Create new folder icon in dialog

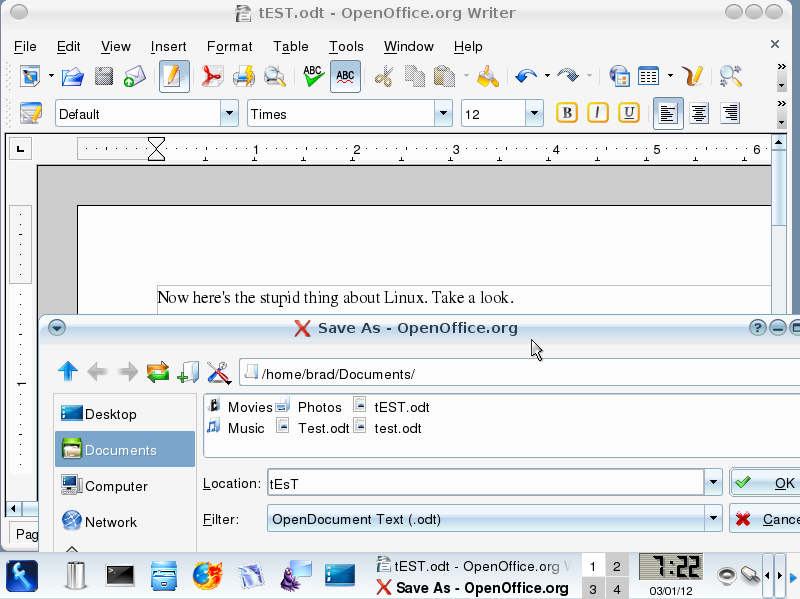188,372
